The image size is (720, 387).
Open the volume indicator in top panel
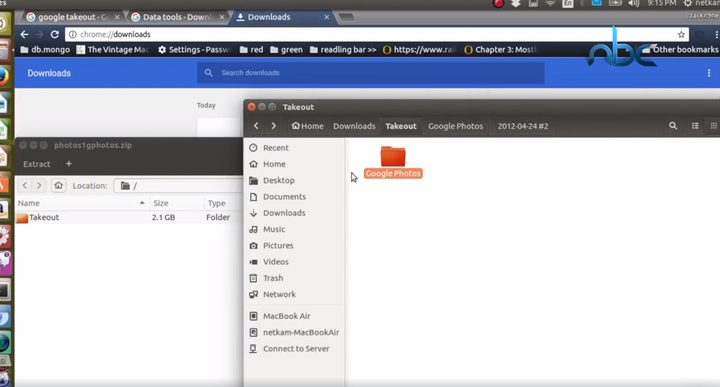(634, 4)
